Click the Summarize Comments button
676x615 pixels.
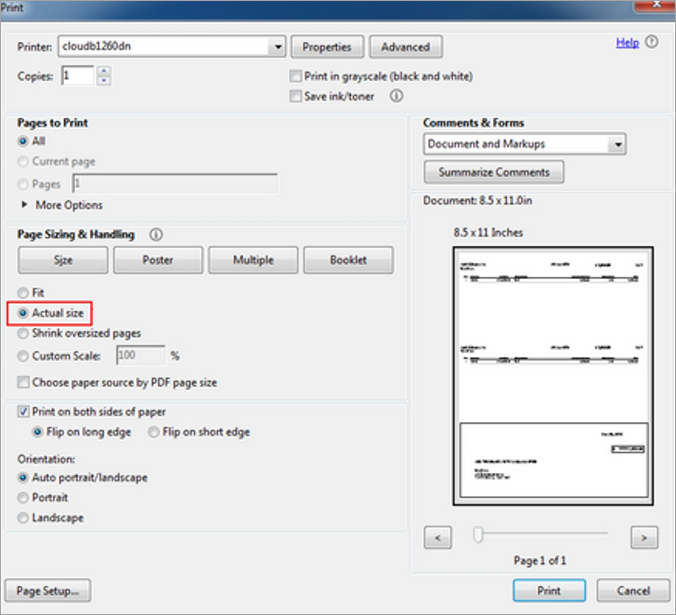pyautogui.click(x=494, y=172)
